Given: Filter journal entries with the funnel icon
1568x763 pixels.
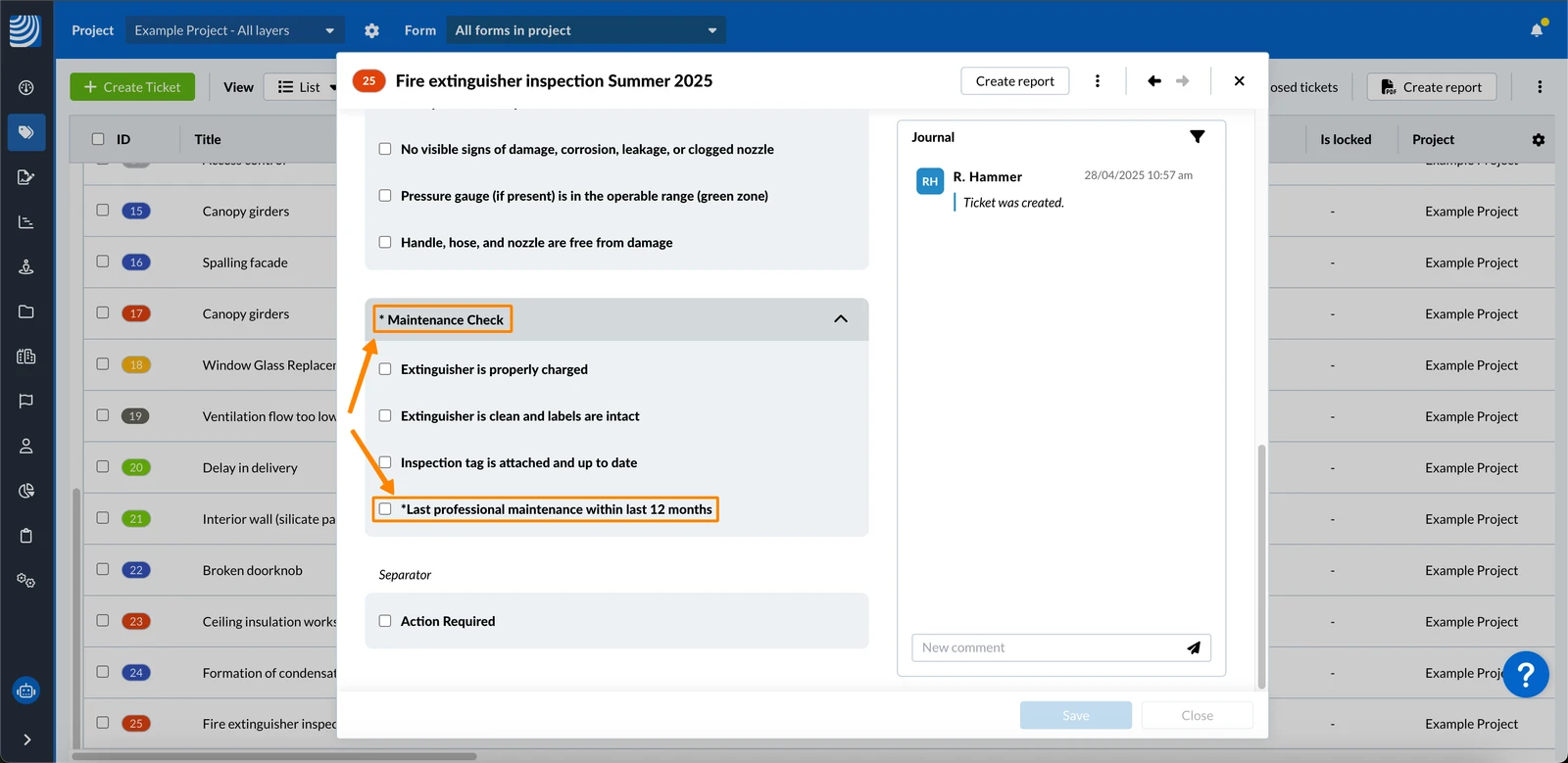Looking at the screenshot, I should tap(1198, 137).
